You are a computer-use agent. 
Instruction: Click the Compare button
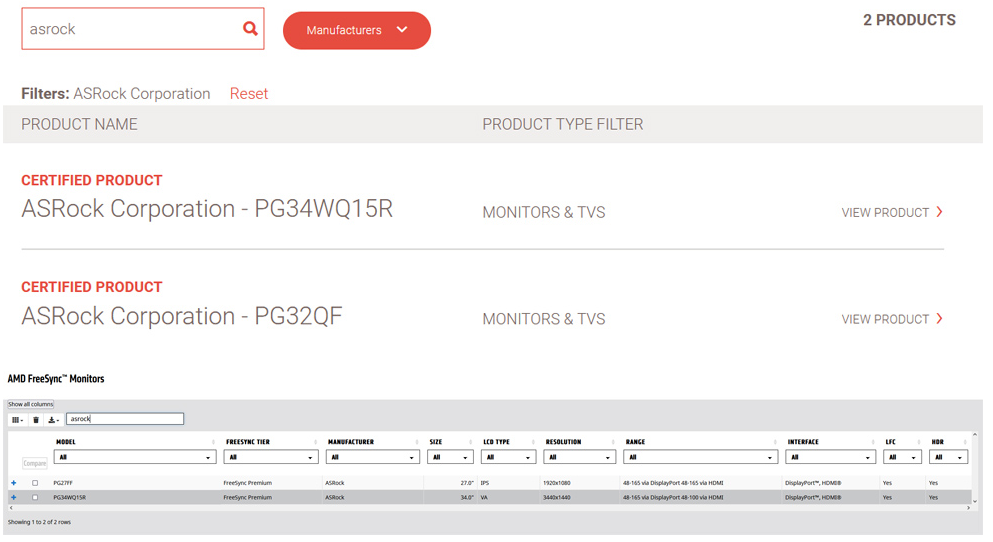(x=35, y=463)
